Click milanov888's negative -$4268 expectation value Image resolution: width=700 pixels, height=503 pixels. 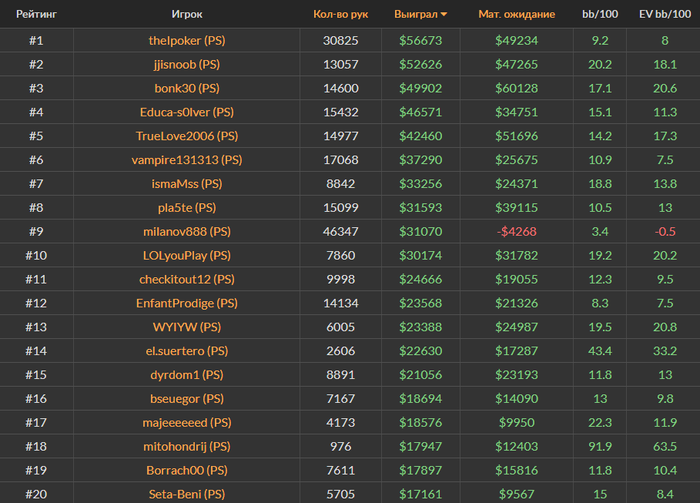click(x=517, y=232)
